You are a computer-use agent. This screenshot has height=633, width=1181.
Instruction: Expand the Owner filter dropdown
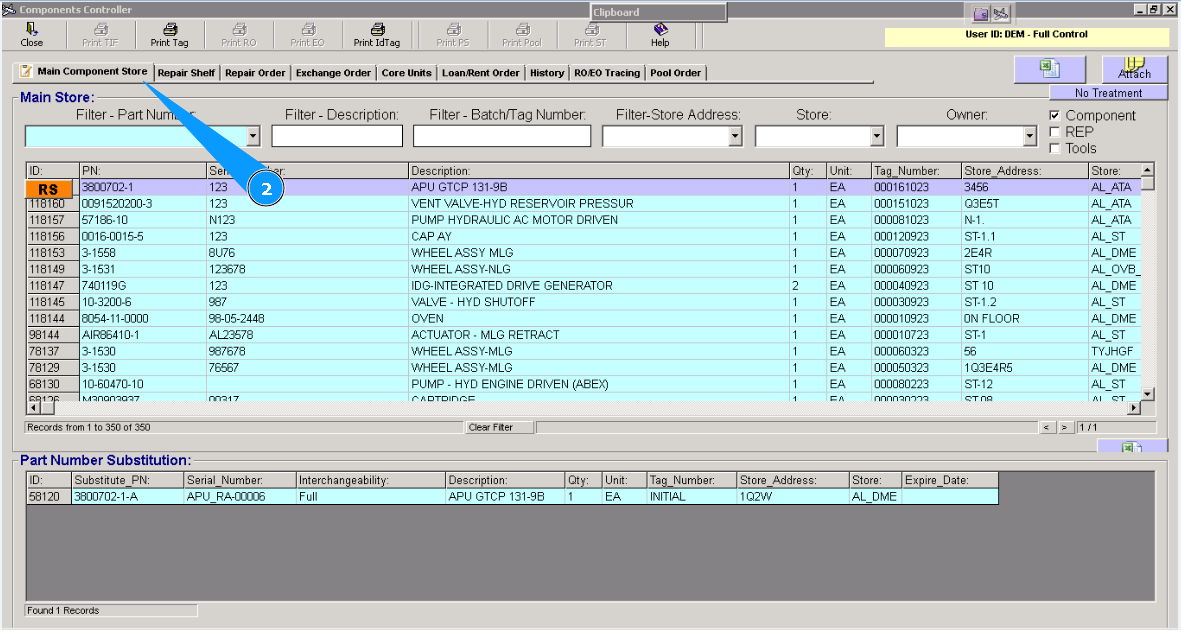[1030, 136]
